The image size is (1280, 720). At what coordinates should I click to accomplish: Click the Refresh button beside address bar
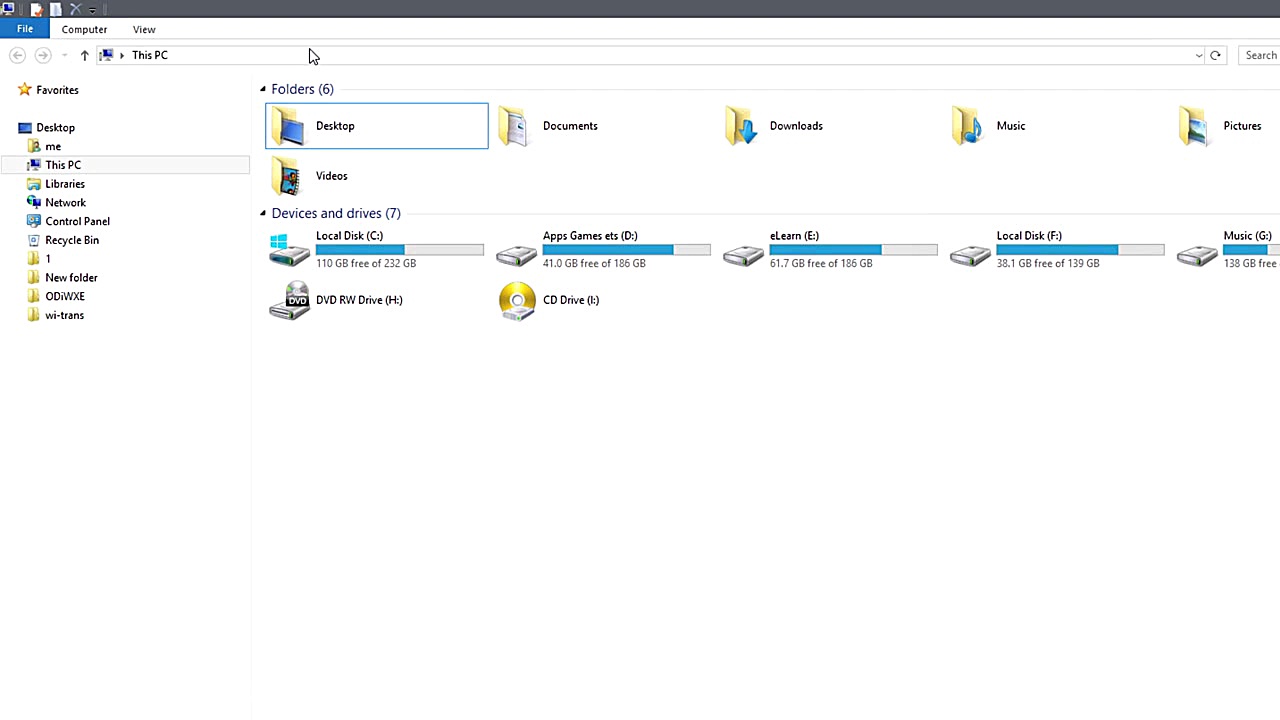[x=1215, y=55]
